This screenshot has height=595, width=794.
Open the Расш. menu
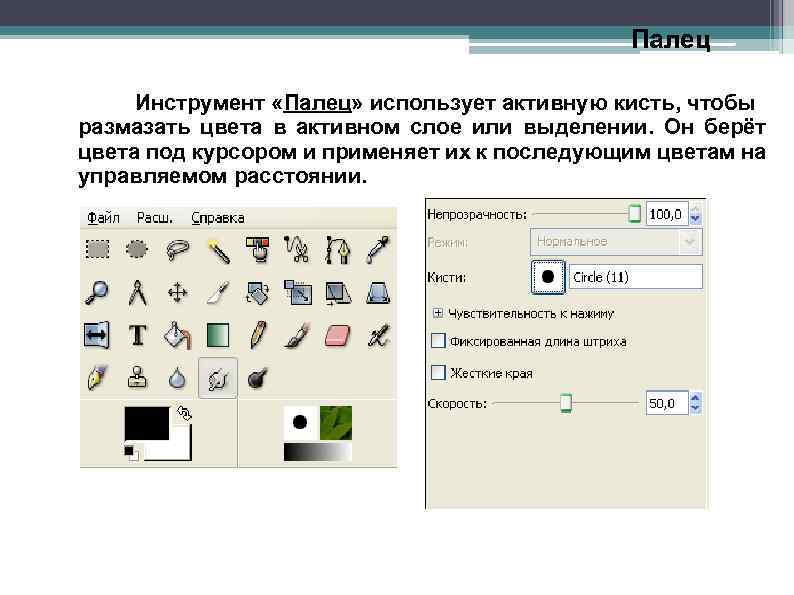(155, 218)
